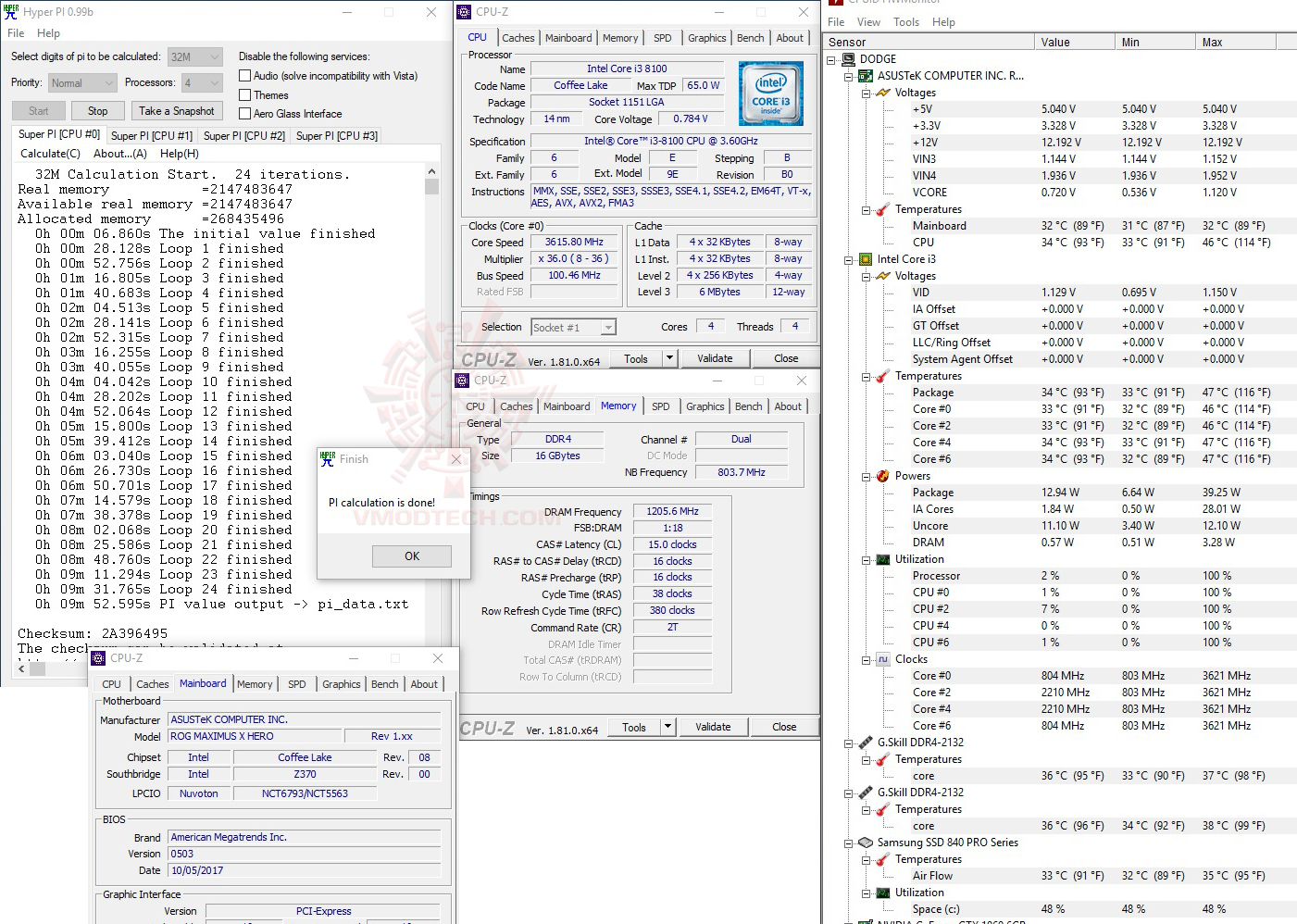Click Validate in the CPU-Z Memory window
Screen dimensions: 1297x924
pos(713,727)
